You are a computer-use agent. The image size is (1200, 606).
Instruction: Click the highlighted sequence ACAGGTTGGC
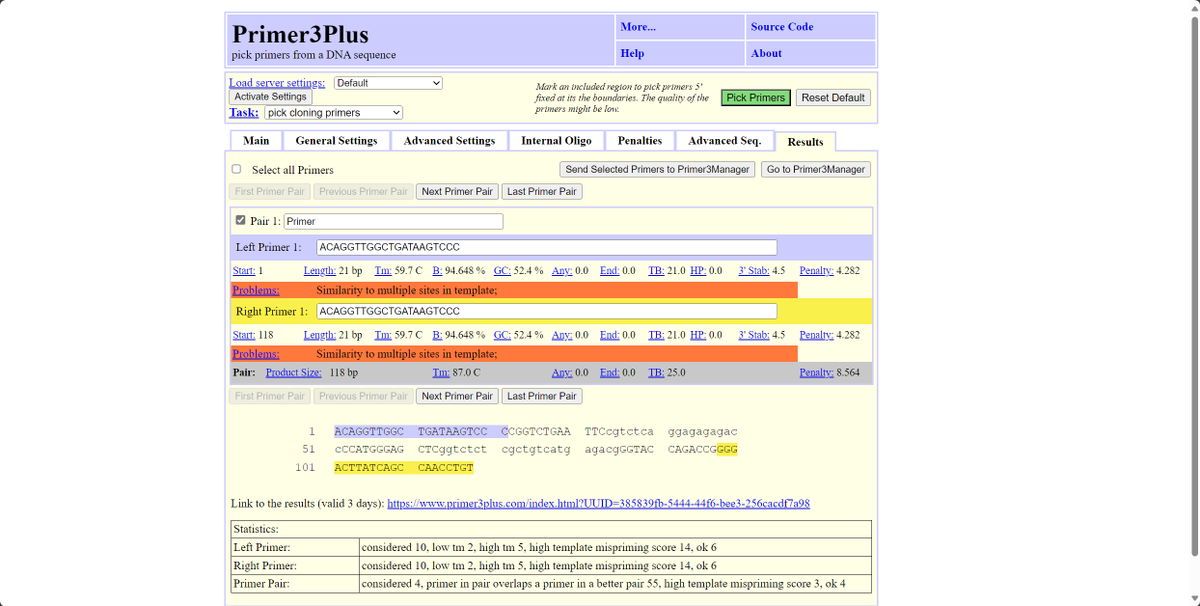[369, 432]
